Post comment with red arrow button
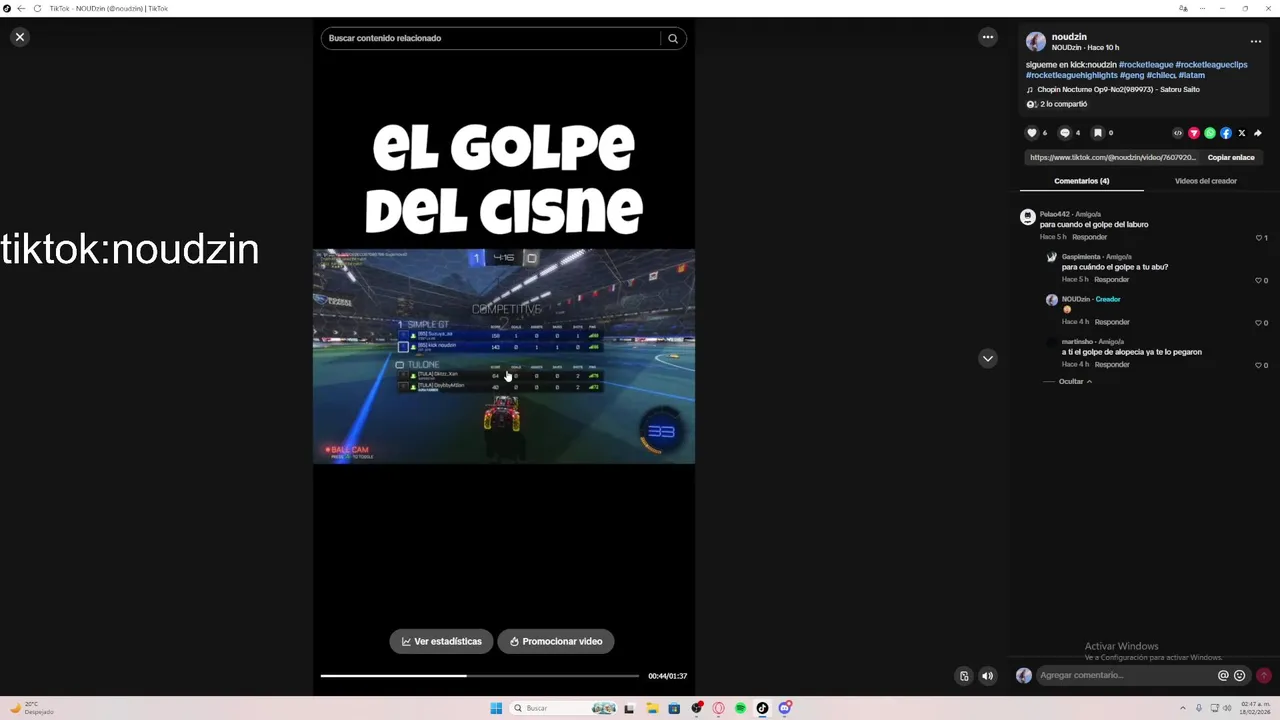This screenshot has width=1280, height=720. pyautogui.click(x=1264, y=676)
